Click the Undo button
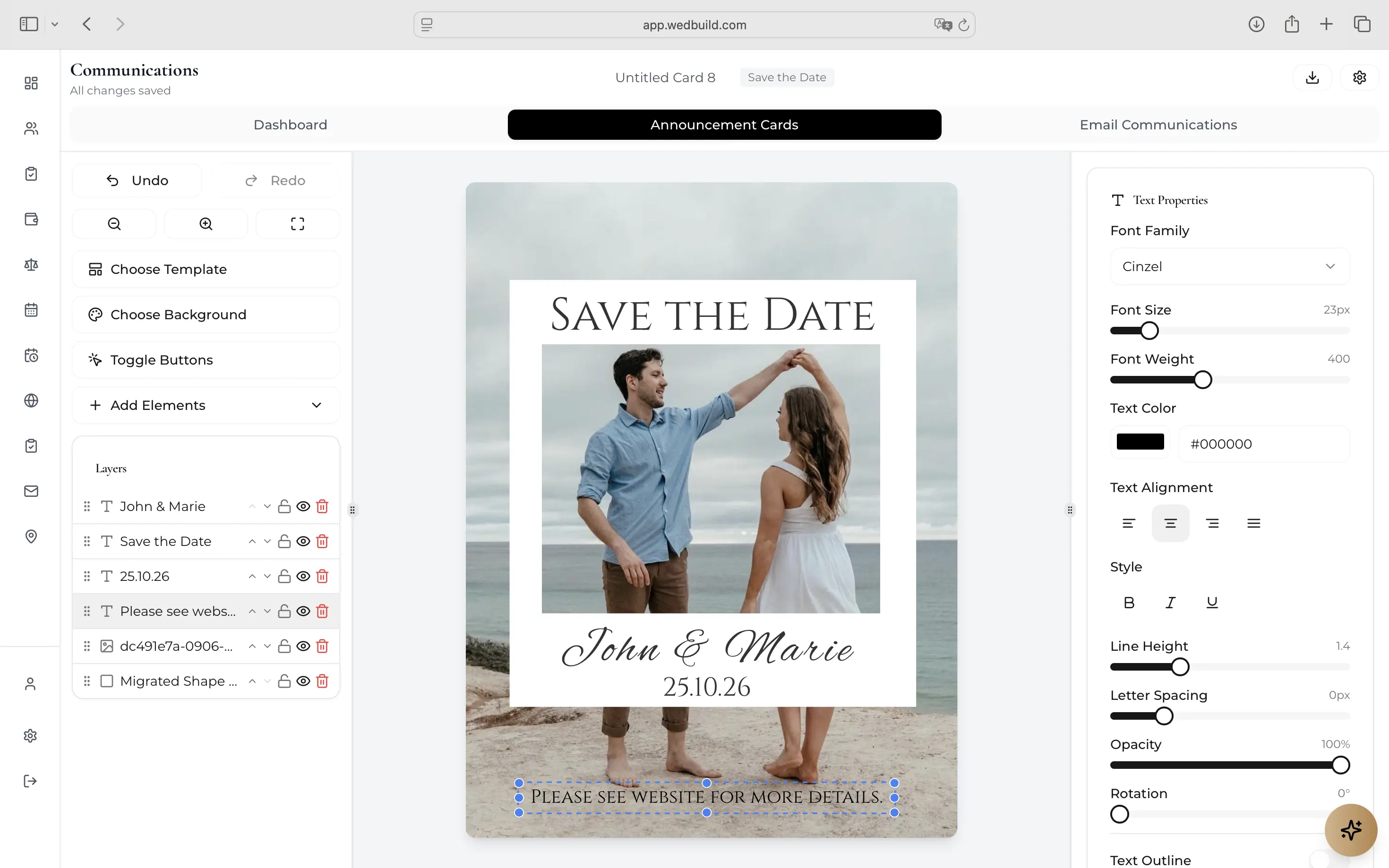The width and height of the screenshot is (1389, 868). [137, 181]
